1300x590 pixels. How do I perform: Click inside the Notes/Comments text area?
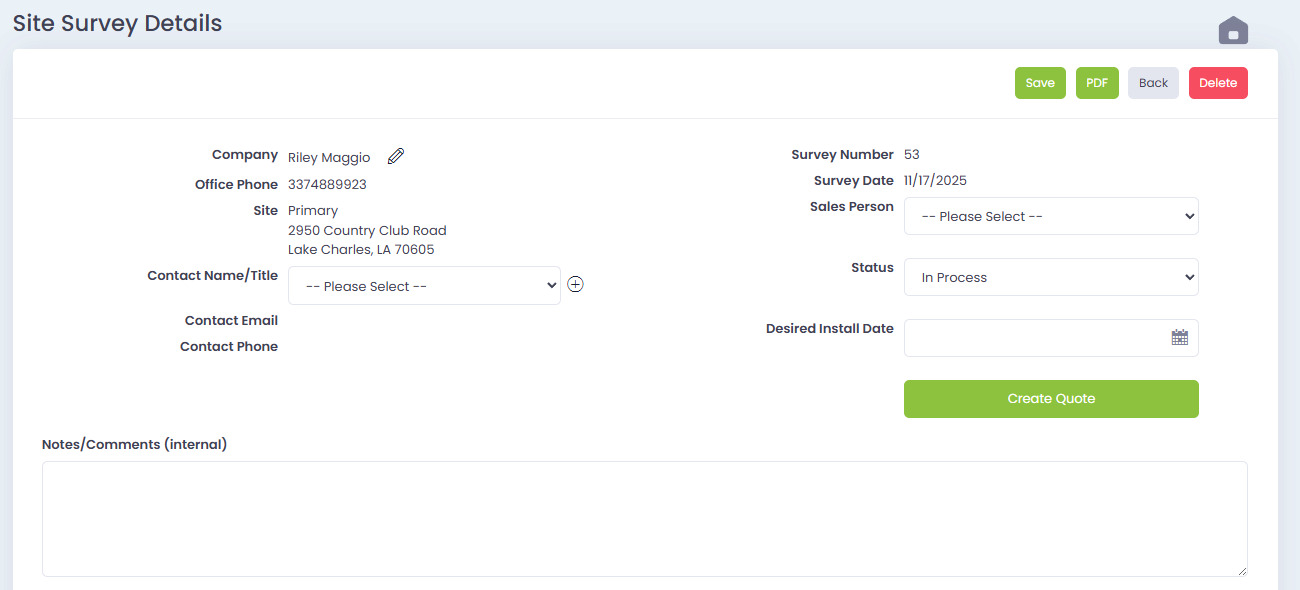point(644,518)
